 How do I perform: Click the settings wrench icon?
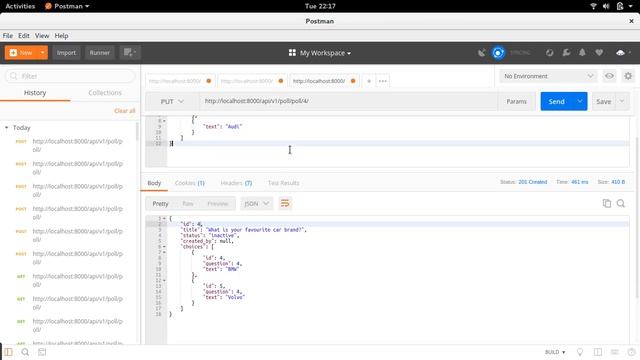[x=566, y=53]
